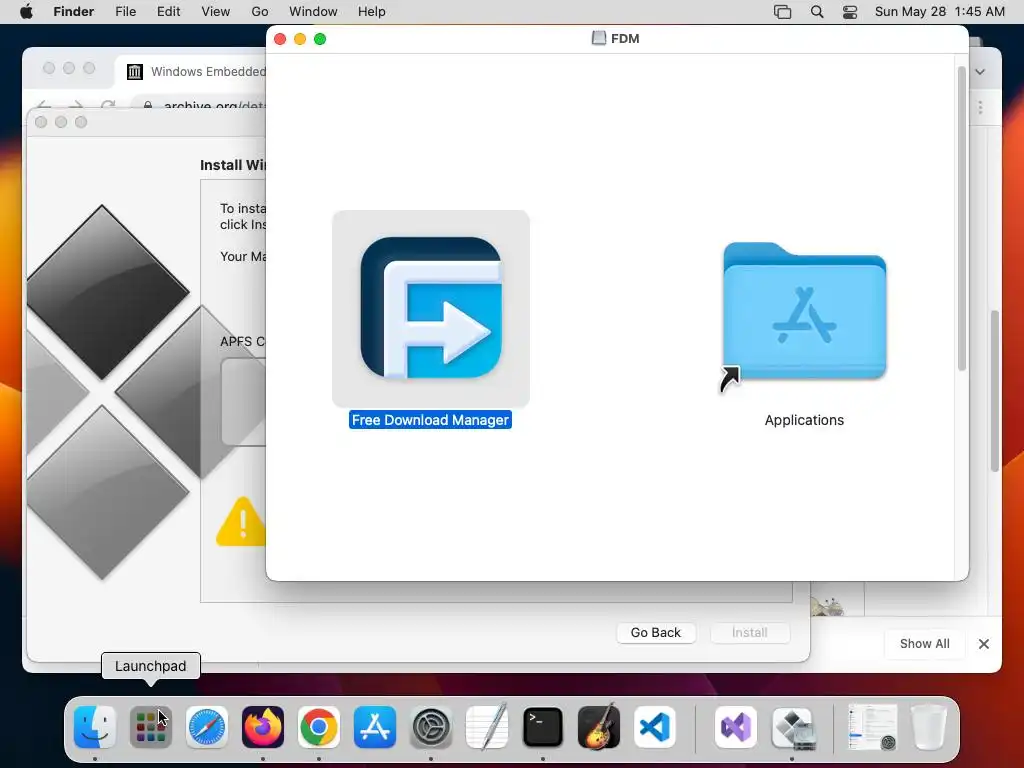Launch Safari from the Dock

pyautogui.click(x=207, y=727)
